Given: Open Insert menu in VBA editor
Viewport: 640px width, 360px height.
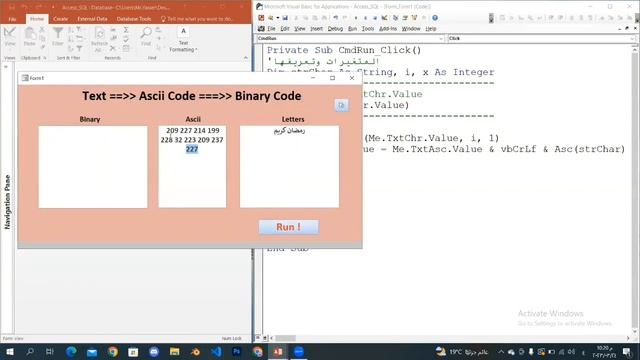Looking at the screenshot, I should pos(316,29).
